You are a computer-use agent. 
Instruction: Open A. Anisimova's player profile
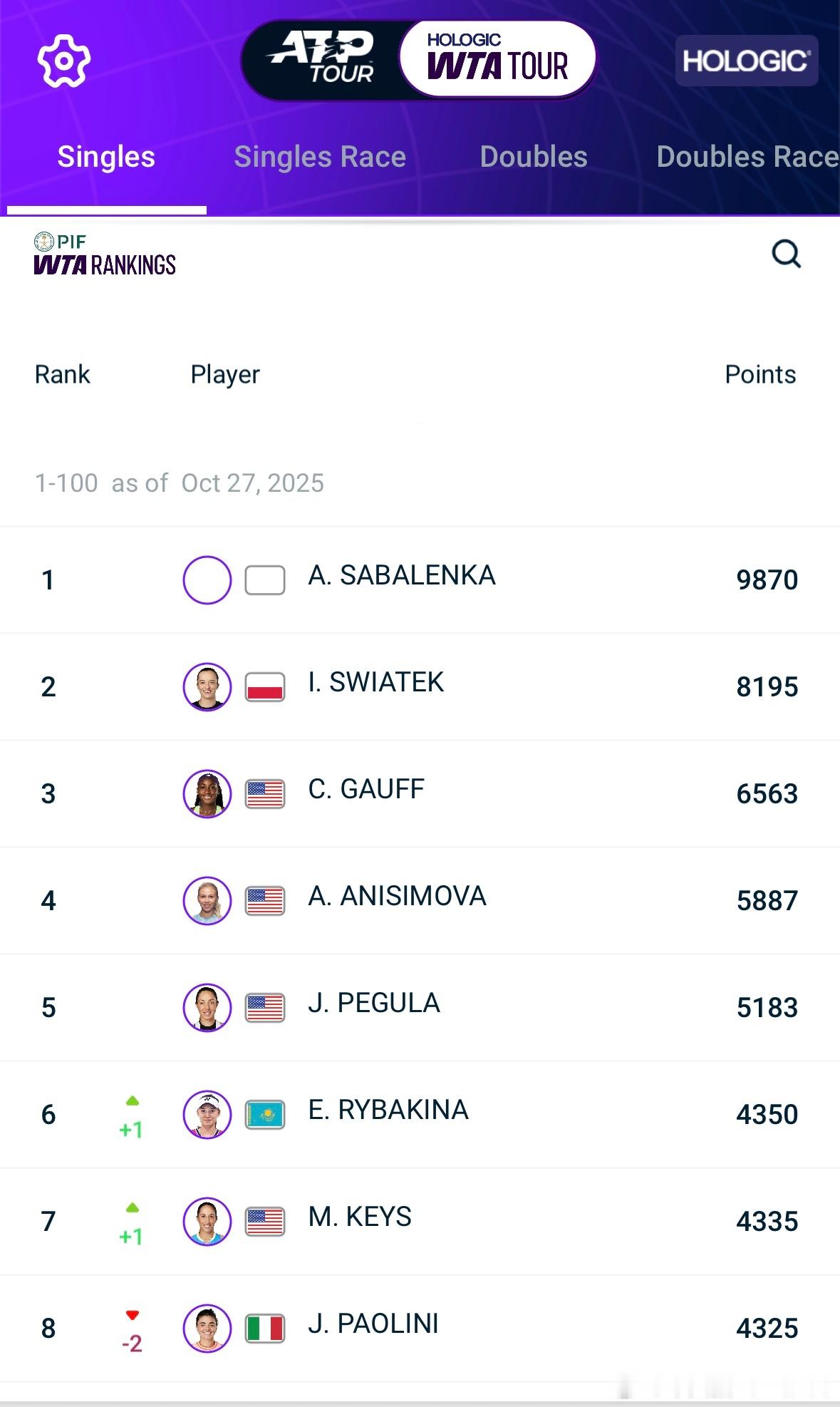[397, 897]
